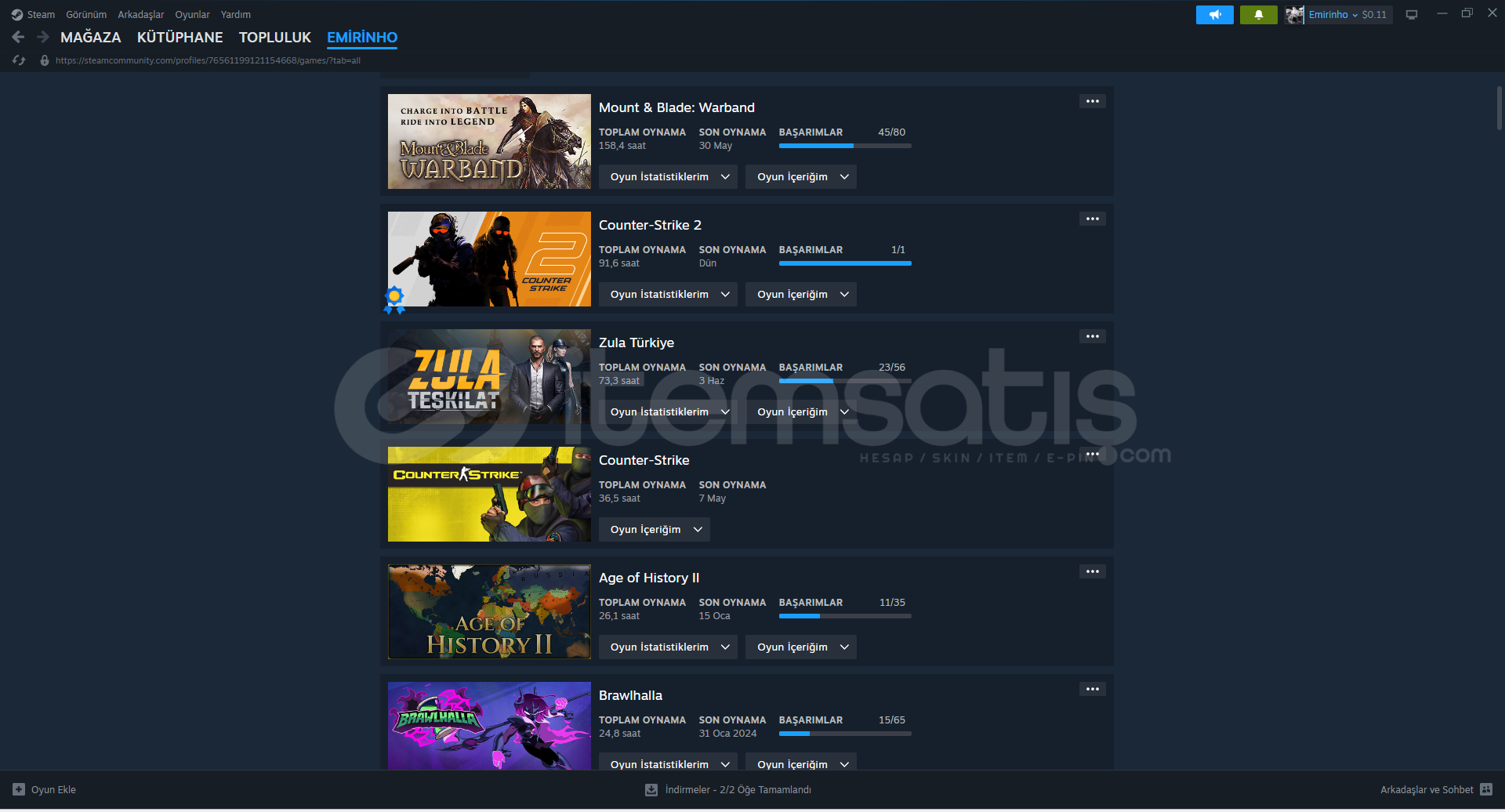Open Counter-Strike title link
Screen dimensions: 1505x812
click(x=644, y=461)
